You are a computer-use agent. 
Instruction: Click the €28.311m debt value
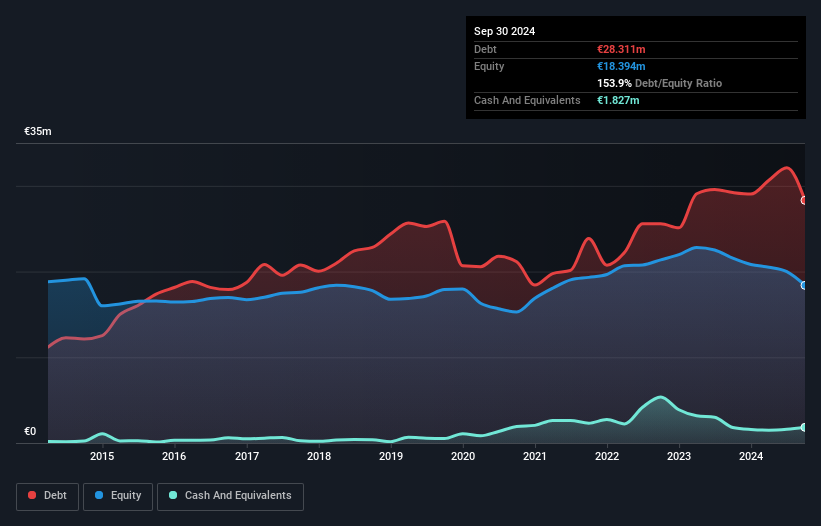[621, 49]
